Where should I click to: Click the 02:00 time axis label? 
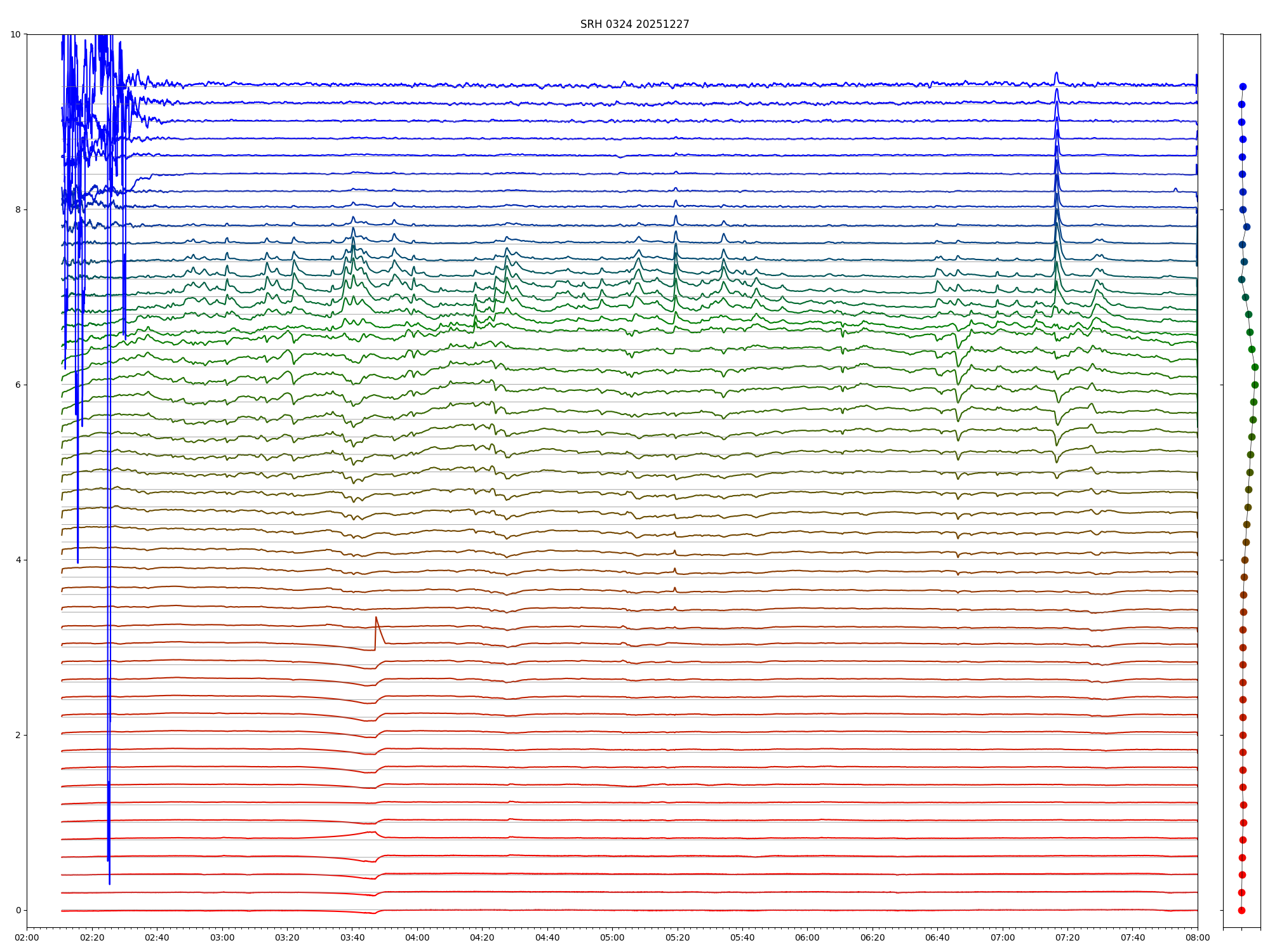click(27, 937)
